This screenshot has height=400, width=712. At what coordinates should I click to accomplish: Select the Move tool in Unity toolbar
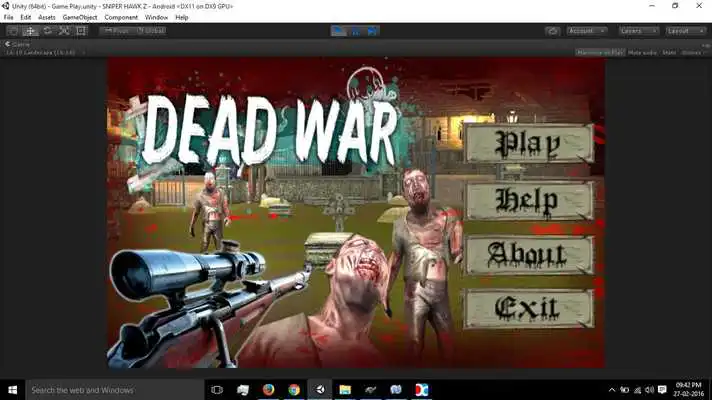pos(30,31)
